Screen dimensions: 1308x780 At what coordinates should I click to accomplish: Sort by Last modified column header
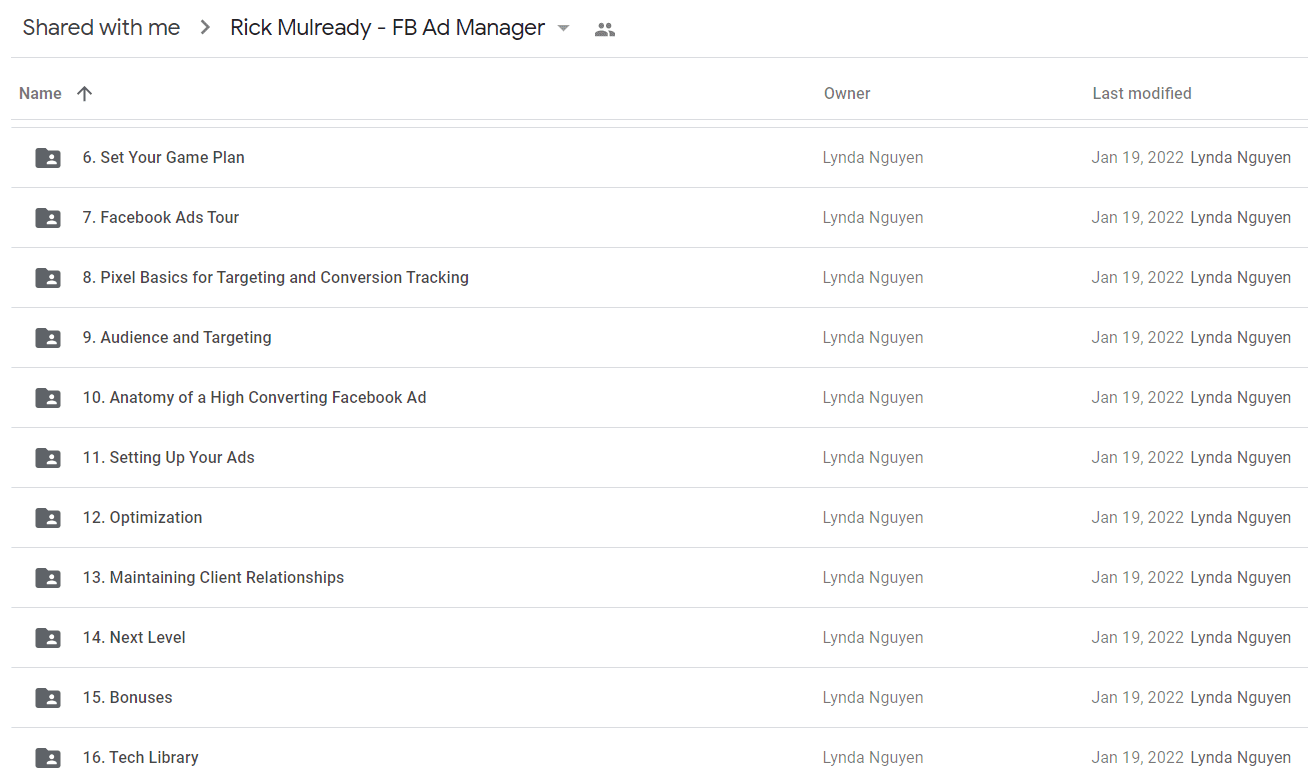coord(1142,93)
